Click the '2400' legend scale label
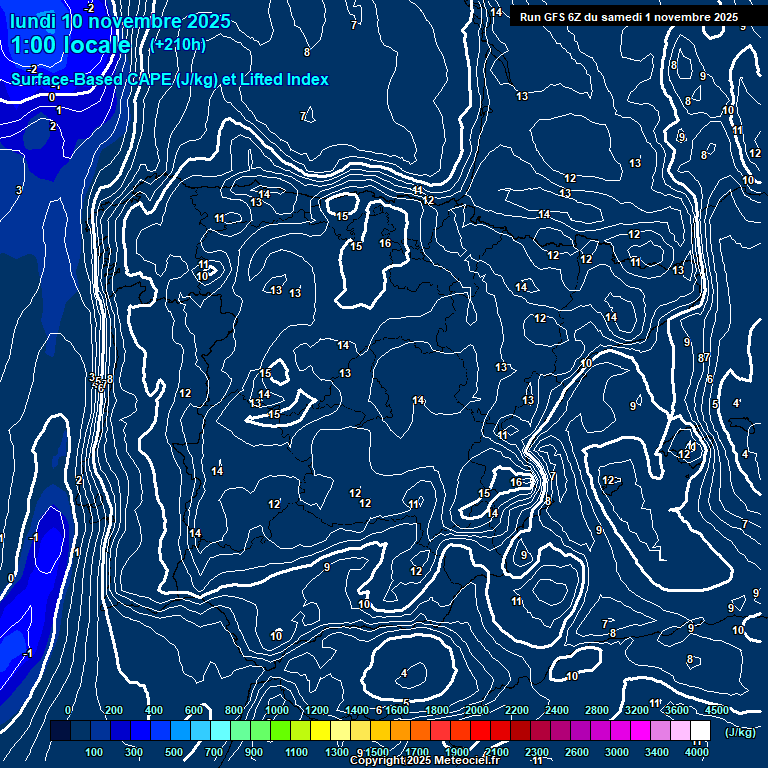The width and height of the screenshot is (768, 768). coord(557,710)
